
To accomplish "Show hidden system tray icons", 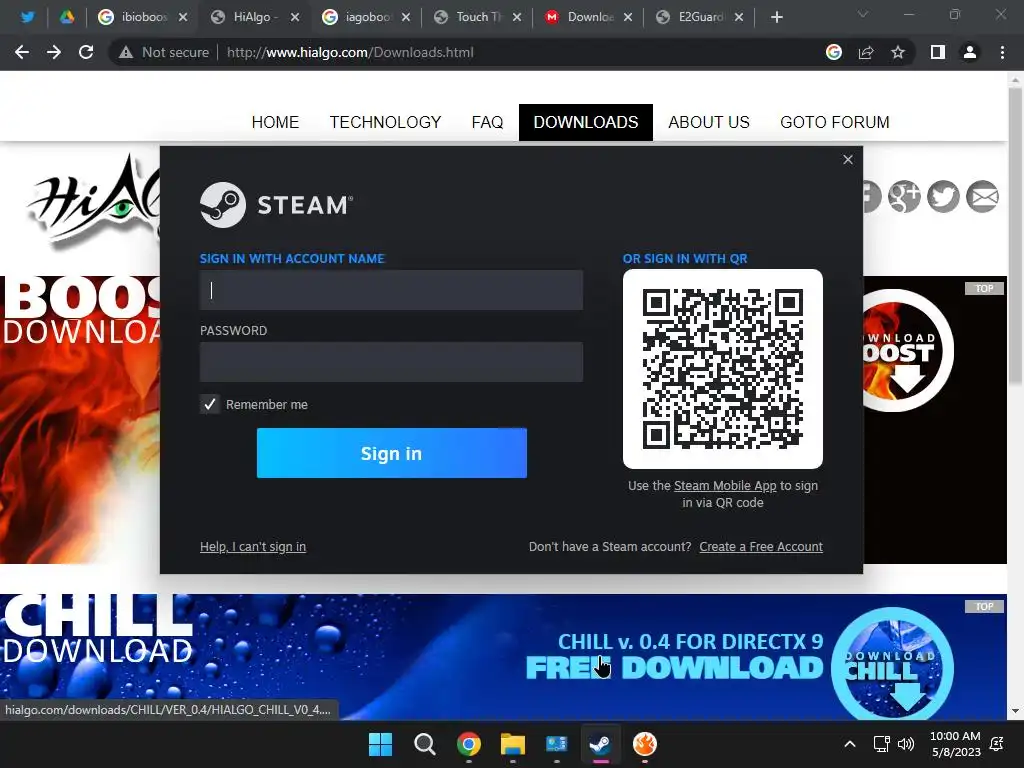I will pos(850,744).
